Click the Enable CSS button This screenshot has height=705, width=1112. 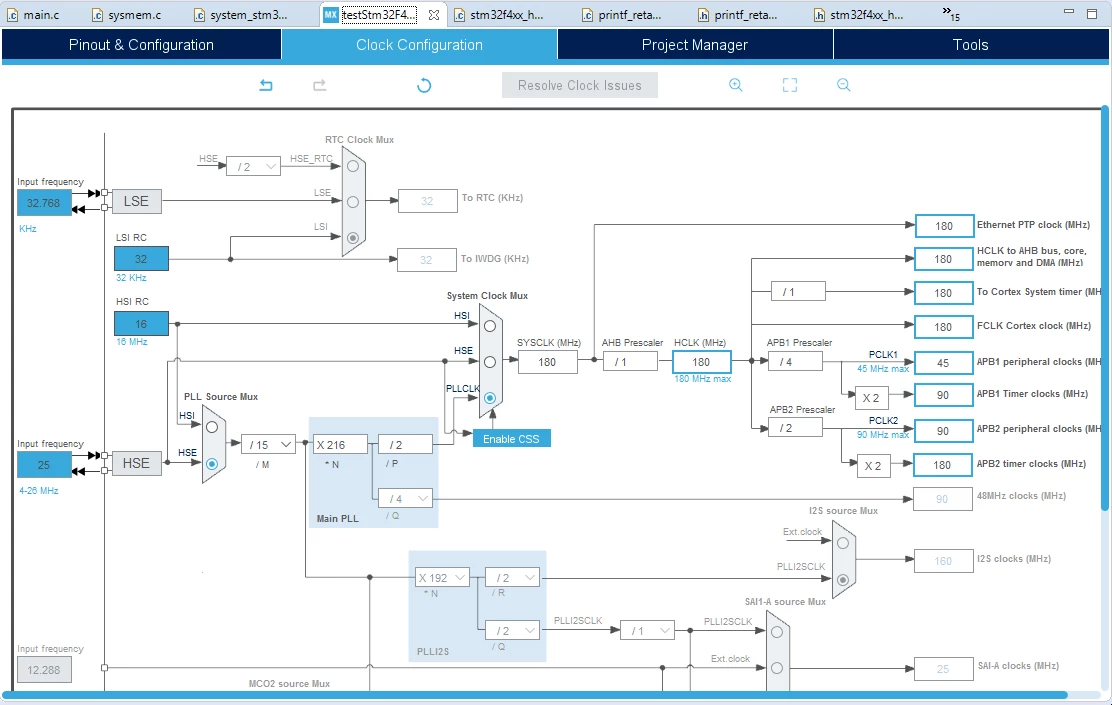click(511, 439)
